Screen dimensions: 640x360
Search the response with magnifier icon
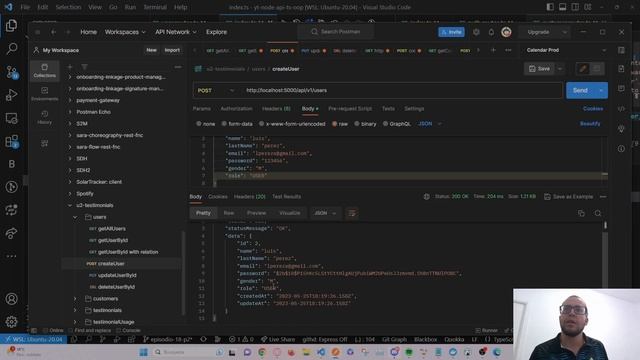598,213
